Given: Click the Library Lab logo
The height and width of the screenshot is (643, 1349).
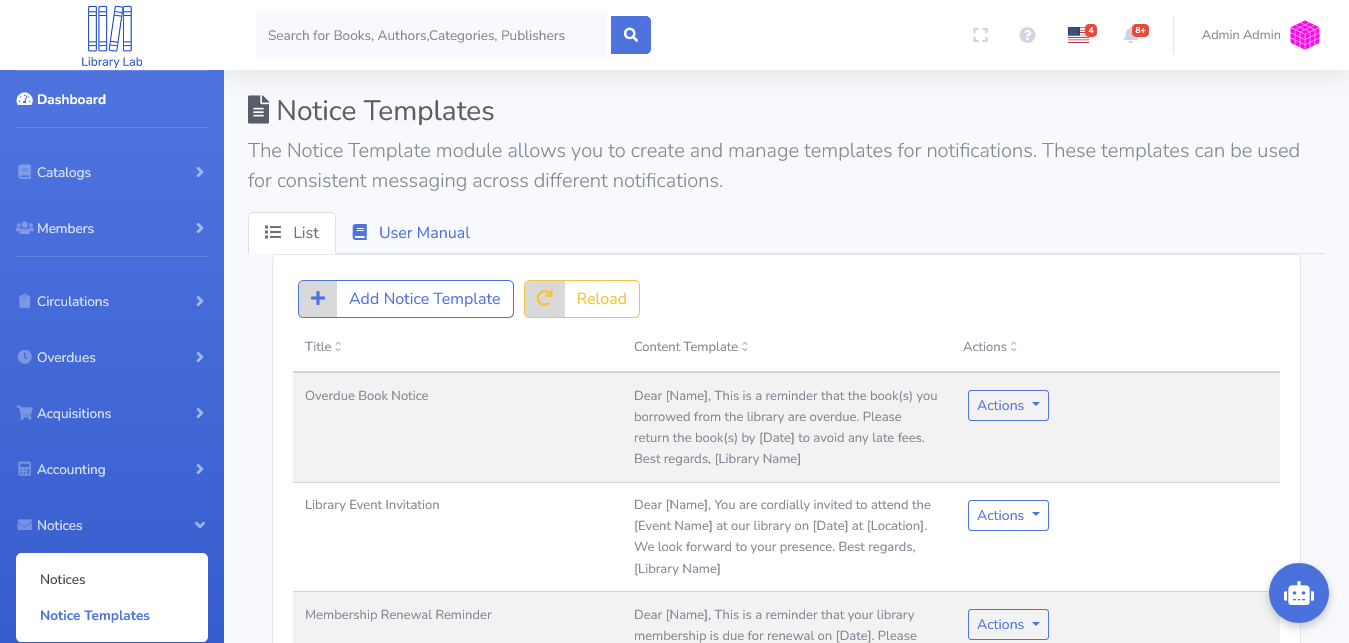Looking at the screenshot, I should point(111,35).
